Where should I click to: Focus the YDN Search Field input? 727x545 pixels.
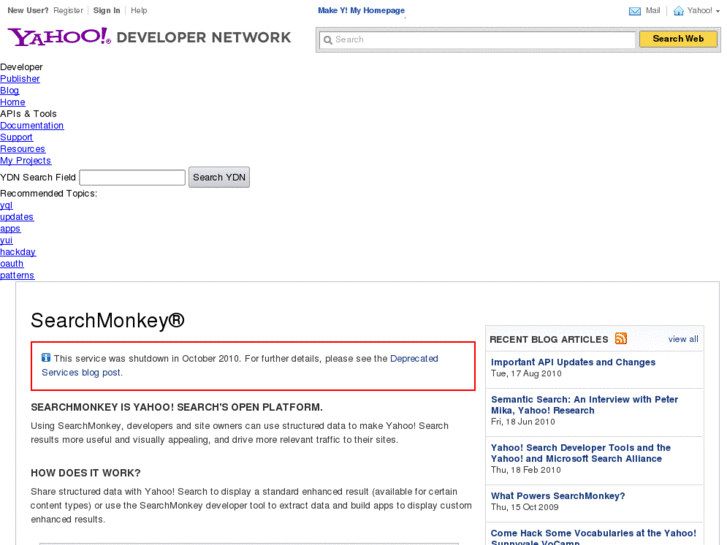tap(132, 178)
